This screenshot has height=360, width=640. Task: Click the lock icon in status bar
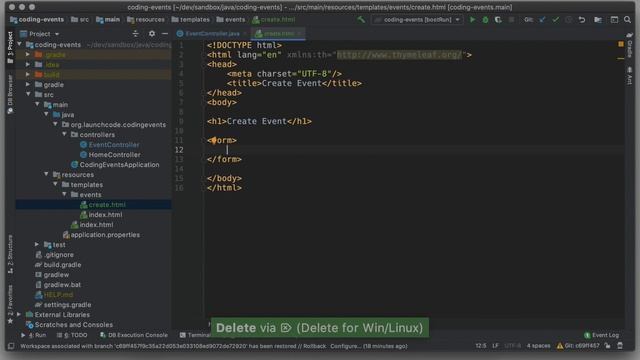(607, 346)
